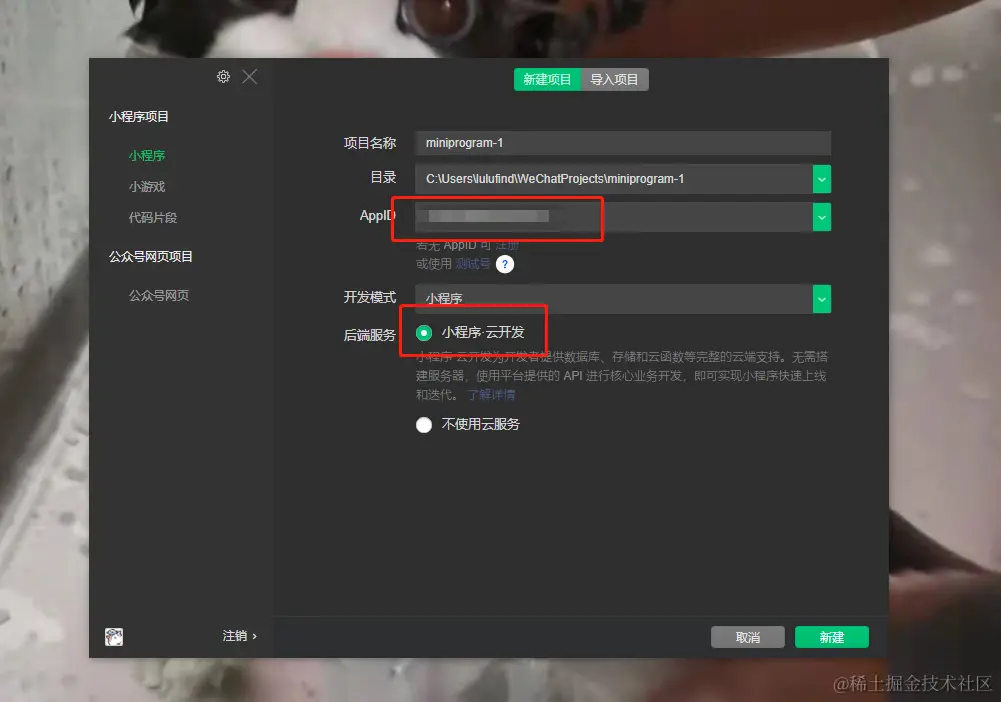Open the 了解详情 link

(x=491, y=395)
